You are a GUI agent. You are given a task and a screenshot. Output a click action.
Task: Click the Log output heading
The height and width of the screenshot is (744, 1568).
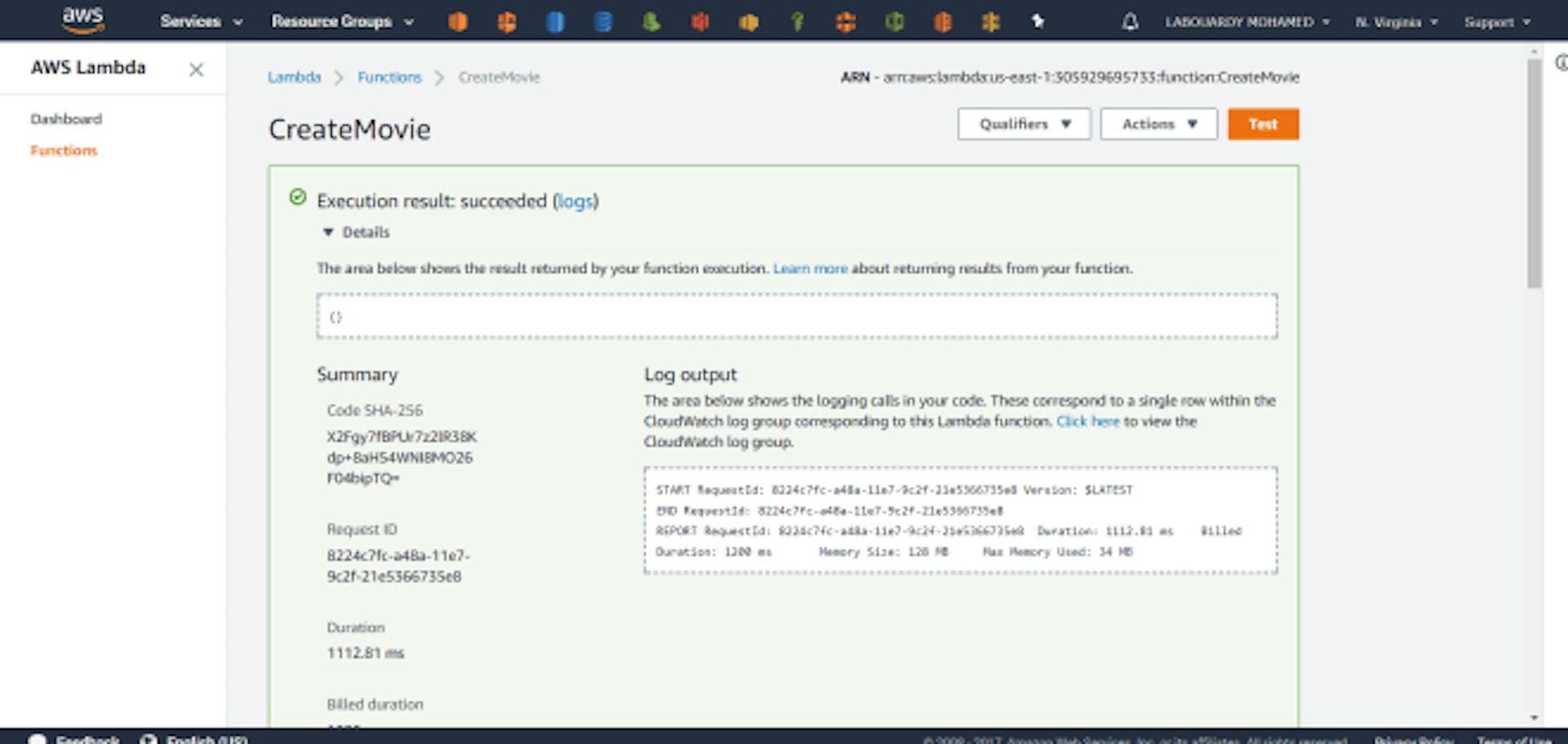690,374
